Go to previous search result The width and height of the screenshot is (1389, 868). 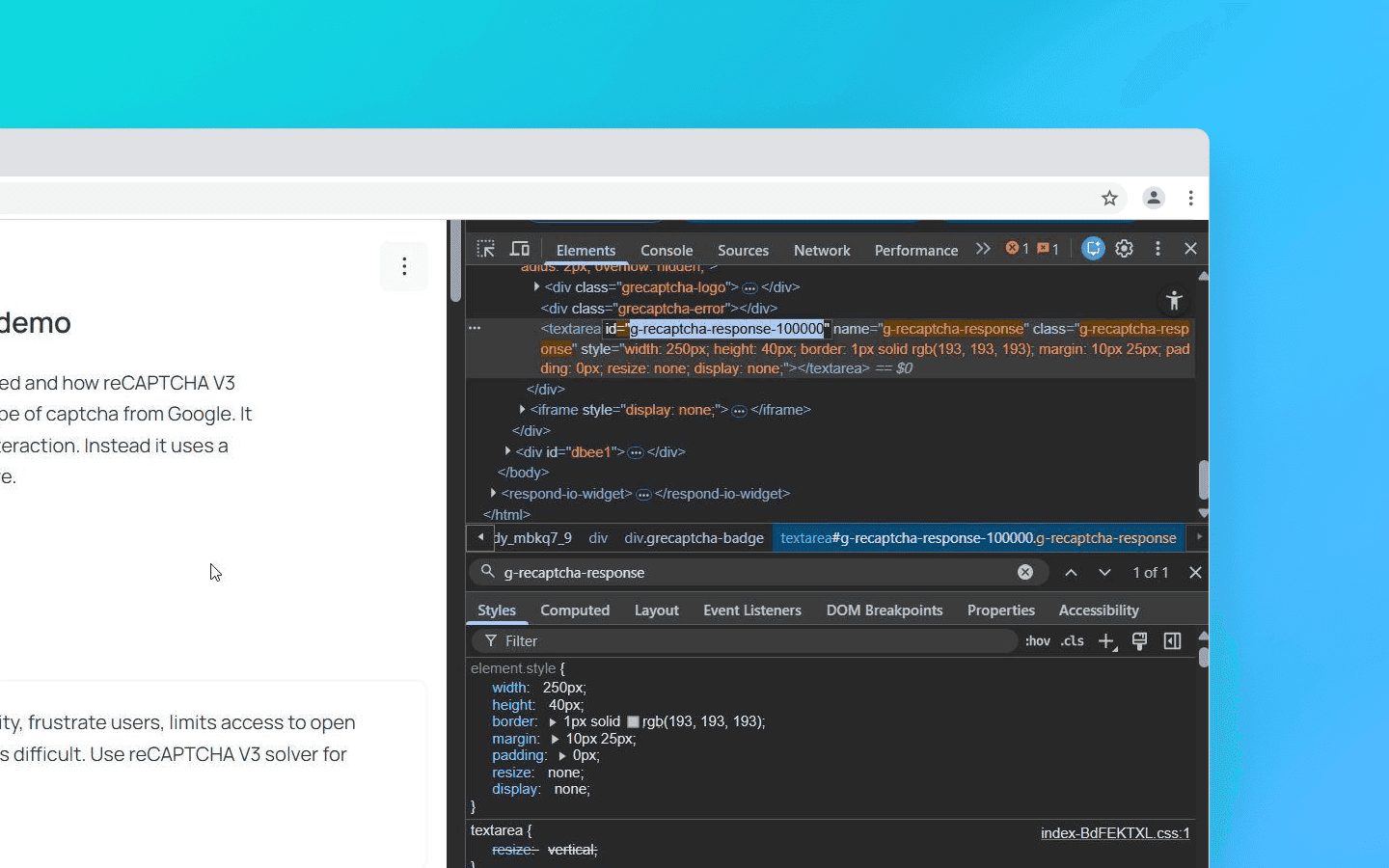tap(1071, 572)
